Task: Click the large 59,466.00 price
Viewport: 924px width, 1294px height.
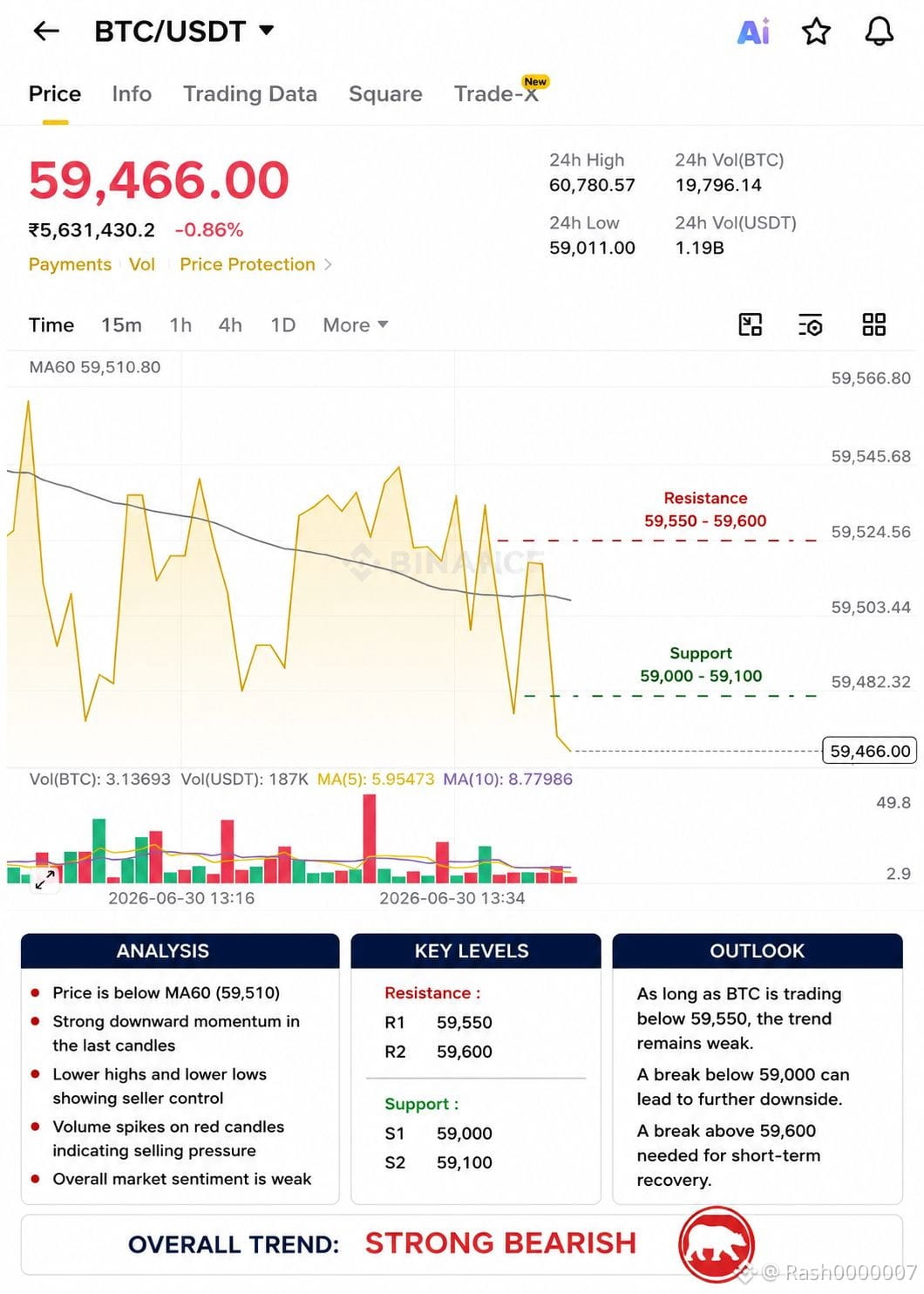Action: (159, 180)
